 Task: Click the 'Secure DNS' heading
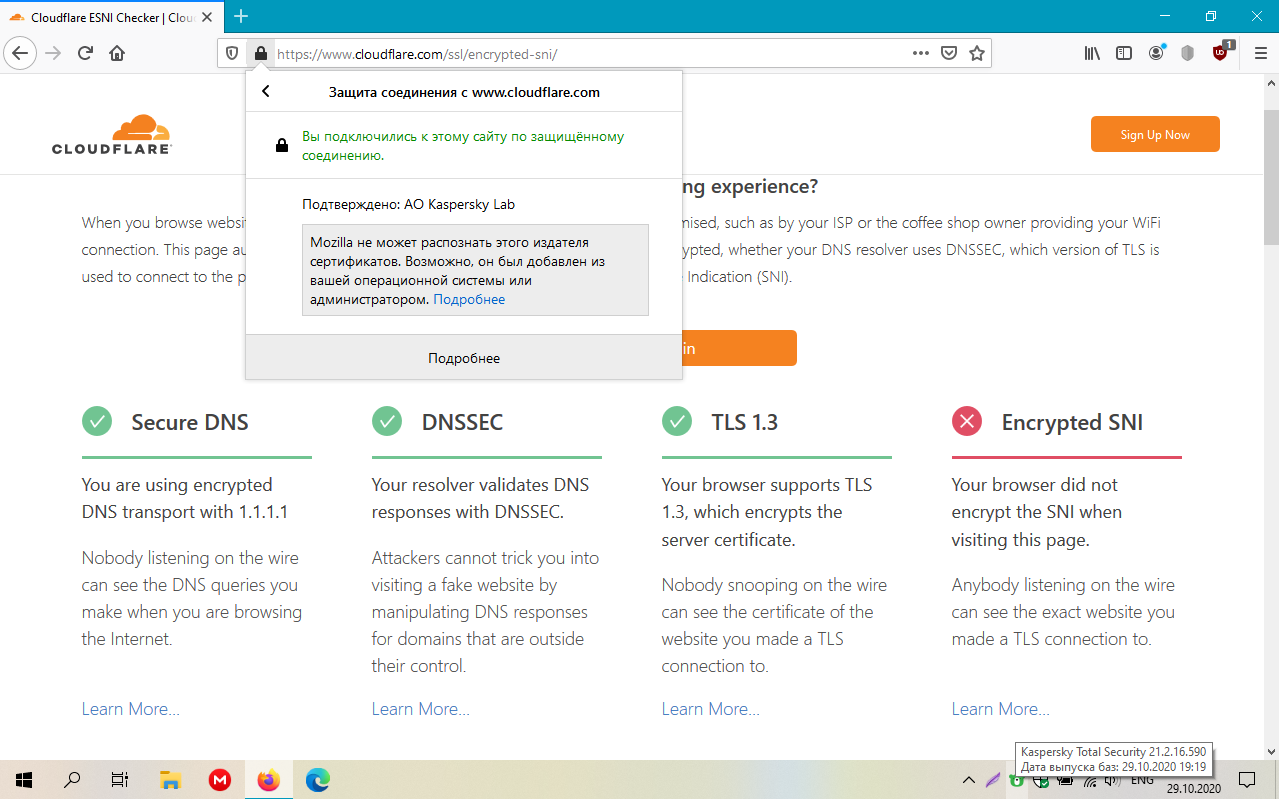click(x=190, y=422)
